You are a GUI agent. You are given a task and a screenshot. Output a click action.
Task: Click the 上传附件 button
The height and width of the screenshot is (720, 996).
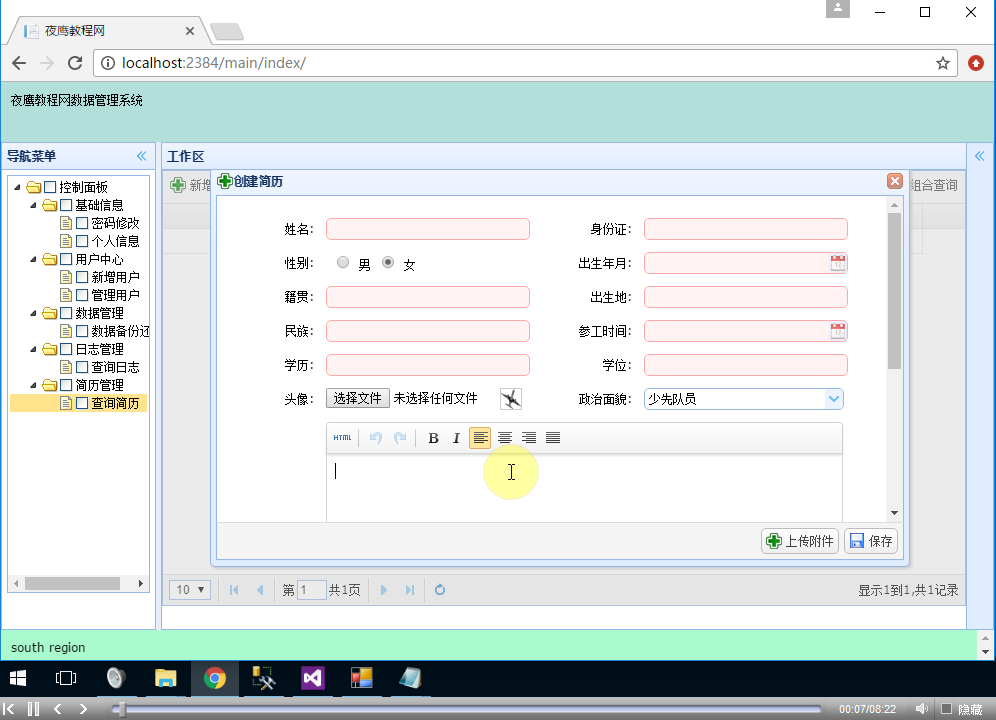coord(799,541)
